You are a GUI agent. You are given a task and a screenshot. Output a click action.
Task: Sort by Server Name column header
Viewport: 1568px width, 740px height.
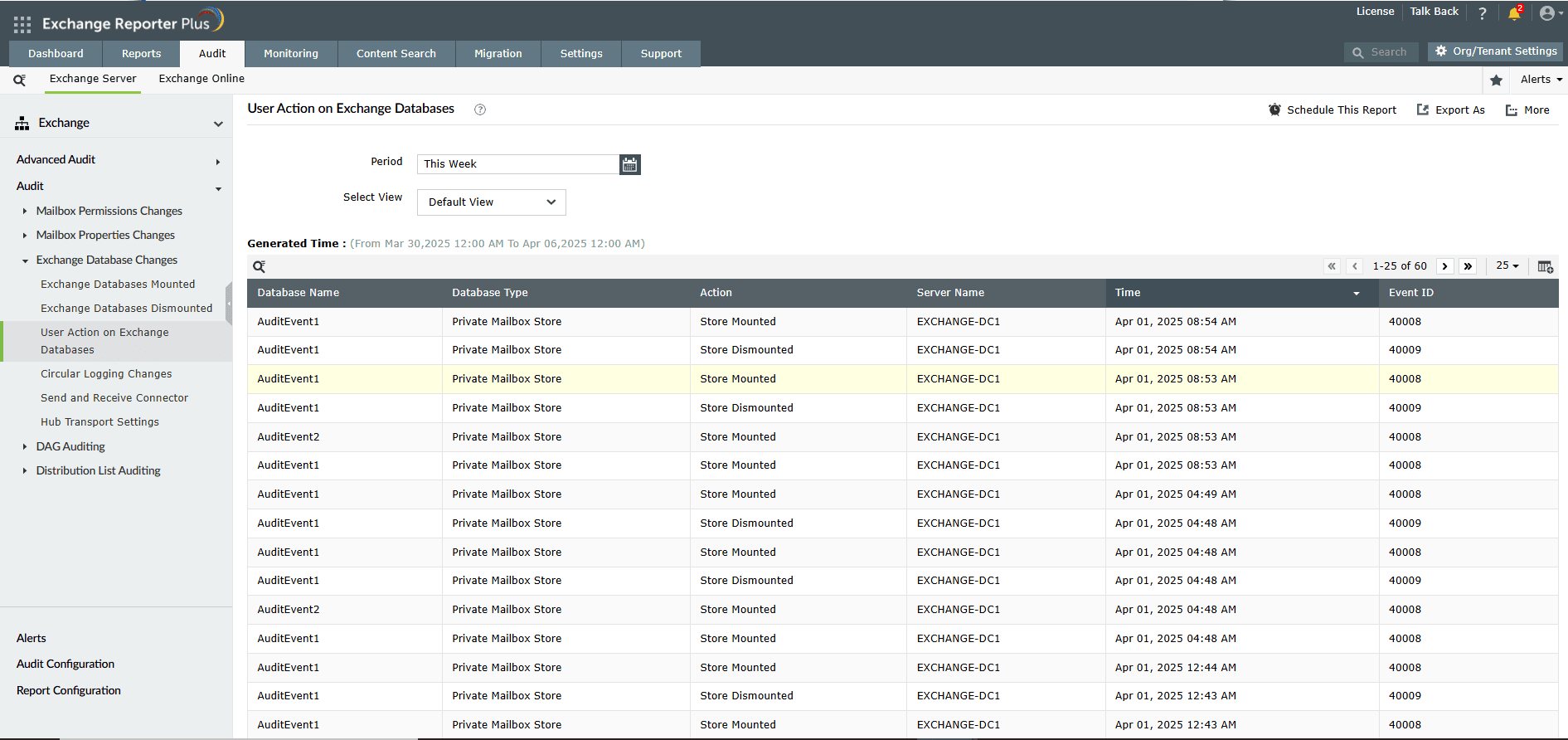click(1006, 293)
